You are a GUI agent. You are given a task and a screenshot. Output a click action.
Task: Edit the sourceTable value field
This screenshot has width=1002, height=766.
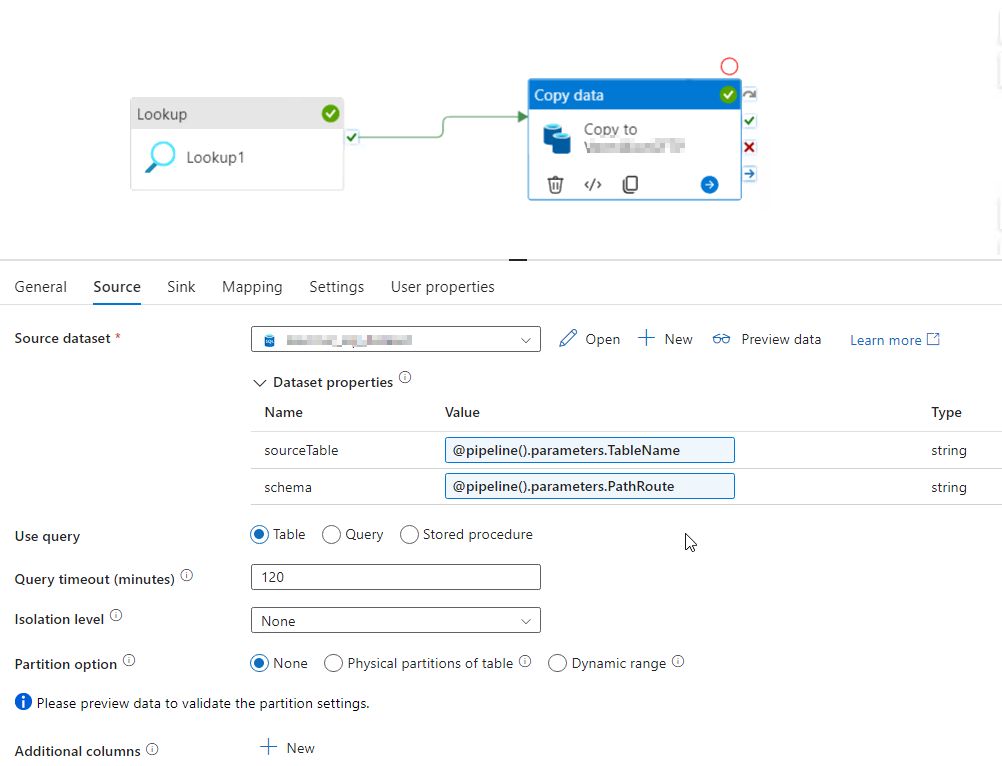tap(589, 450)
